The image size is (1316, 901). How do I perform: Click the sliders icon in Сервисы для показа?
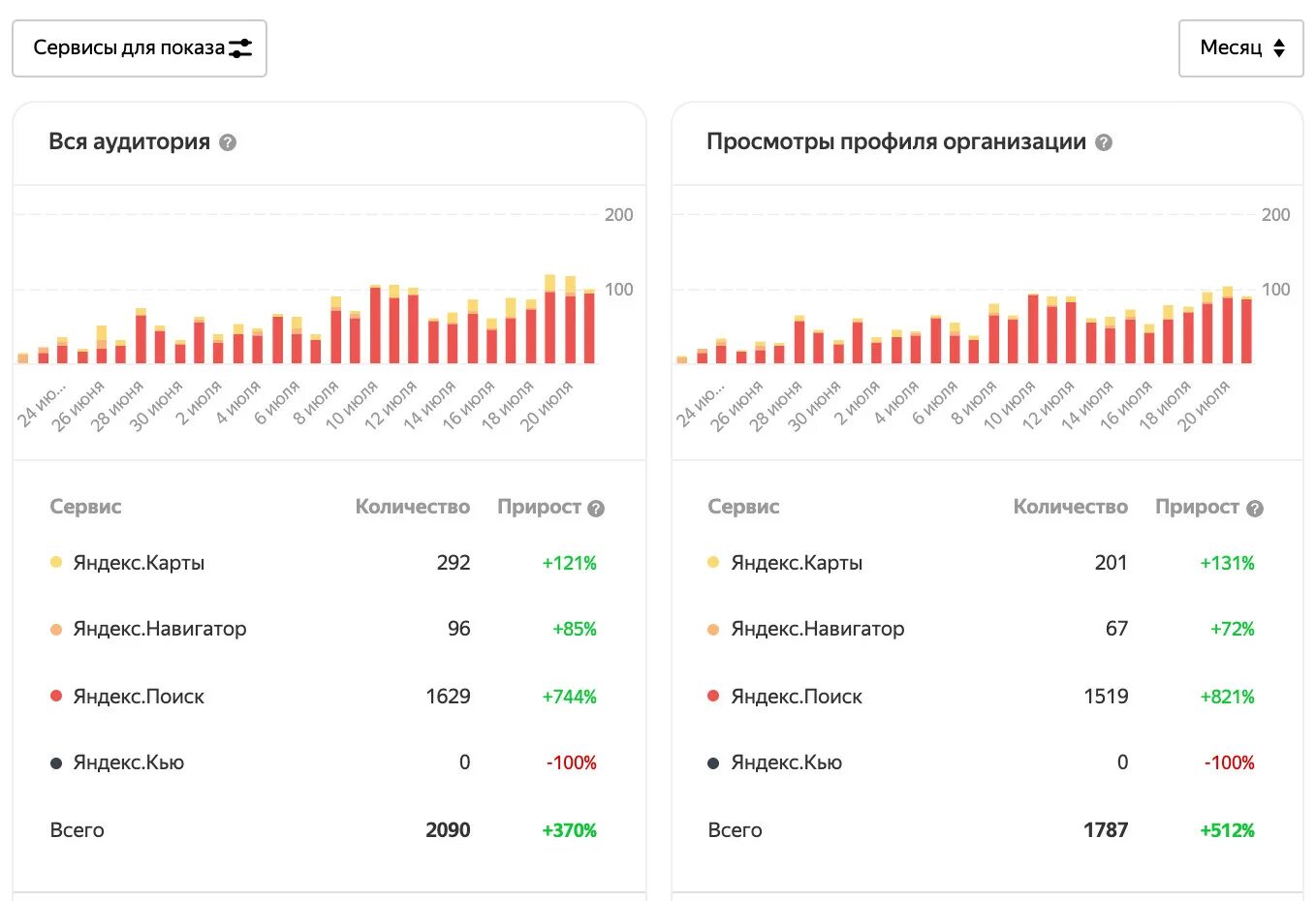click(x=240, y=48)
